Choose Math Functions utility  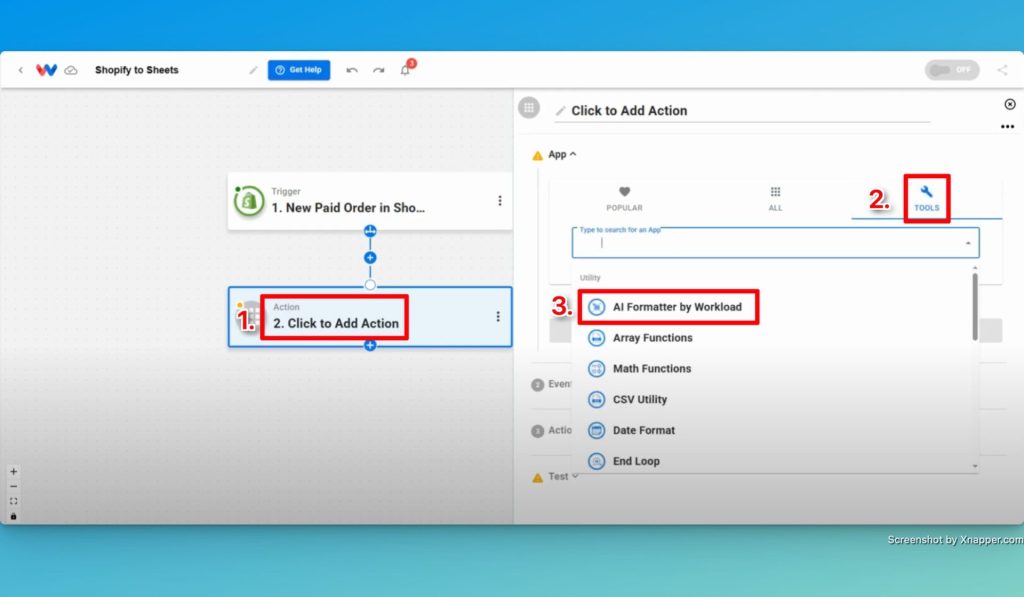point(652,368)
